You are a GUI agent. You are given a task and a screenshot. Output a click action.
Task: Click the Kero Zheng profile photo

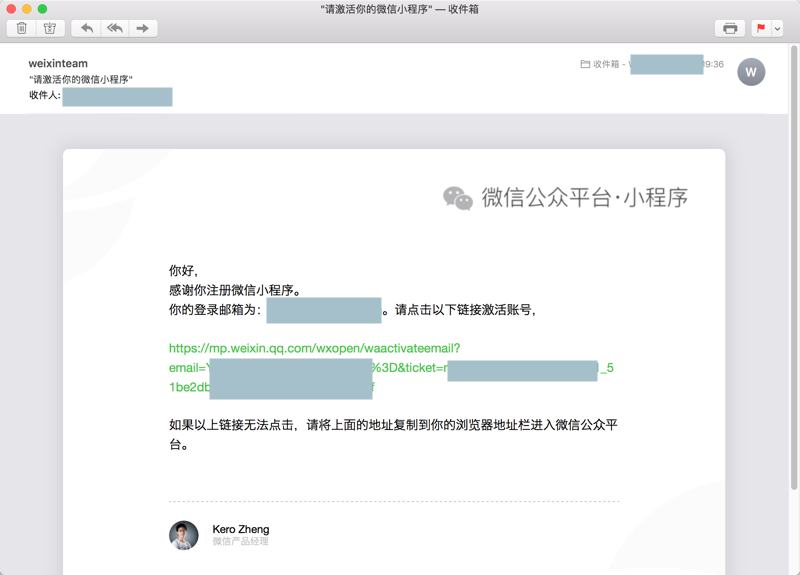[x=184, y=535]
